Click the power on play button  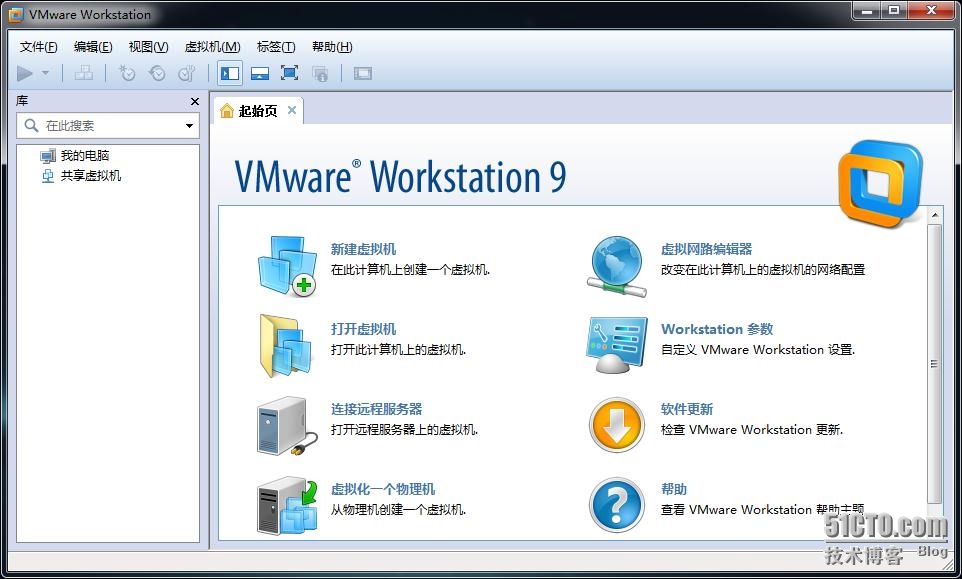(x=25, y=74)
